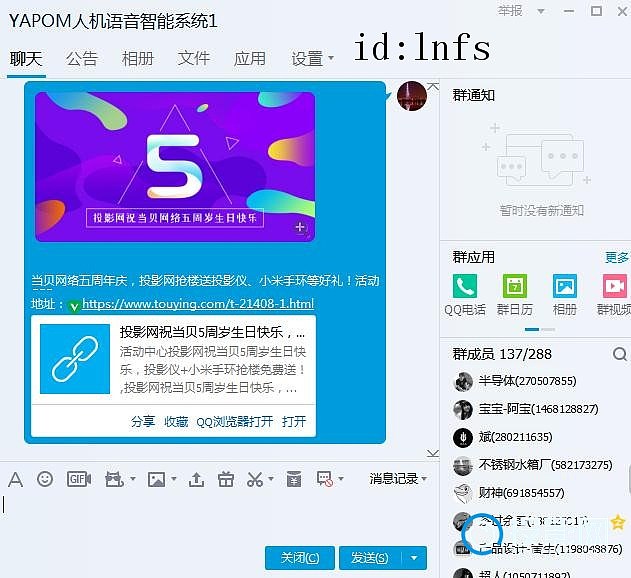
Task: Click the red envelope (¥) icon
Action: tap(294, 479)
